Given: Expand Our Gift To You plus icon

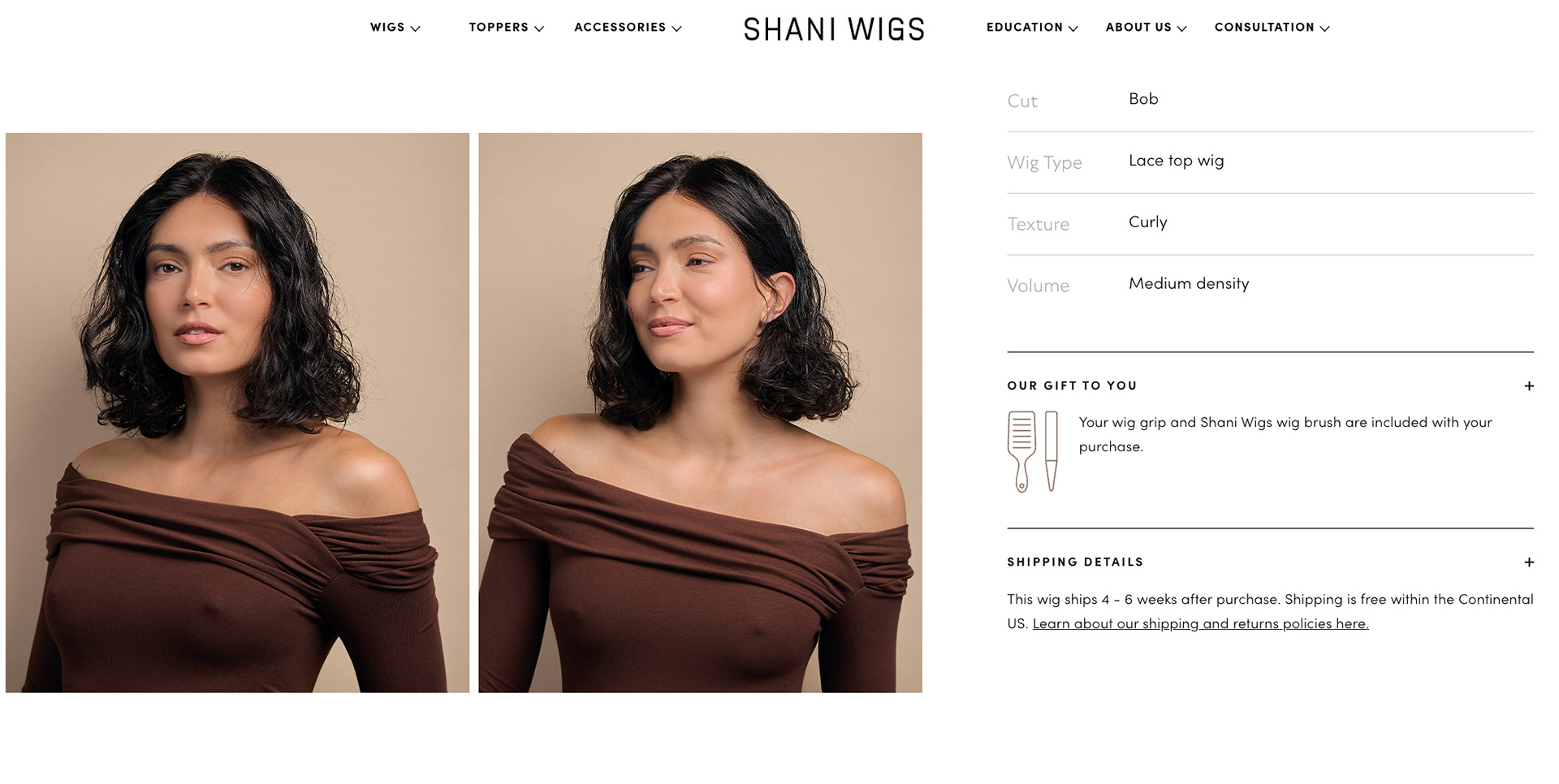Looking at the screenshot, I should (x=1529, y=386).
